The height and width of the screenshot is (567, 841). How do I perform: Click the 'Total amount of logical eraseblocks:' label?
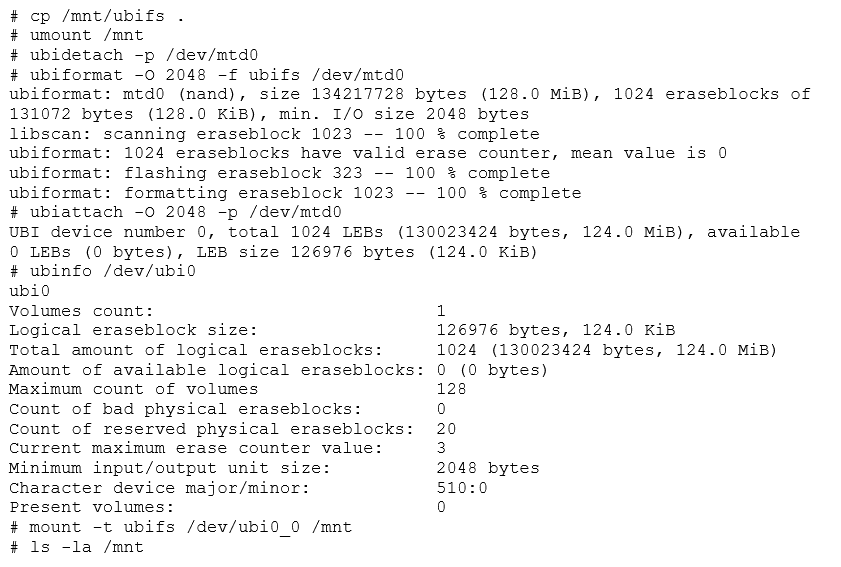coord(196,350)
